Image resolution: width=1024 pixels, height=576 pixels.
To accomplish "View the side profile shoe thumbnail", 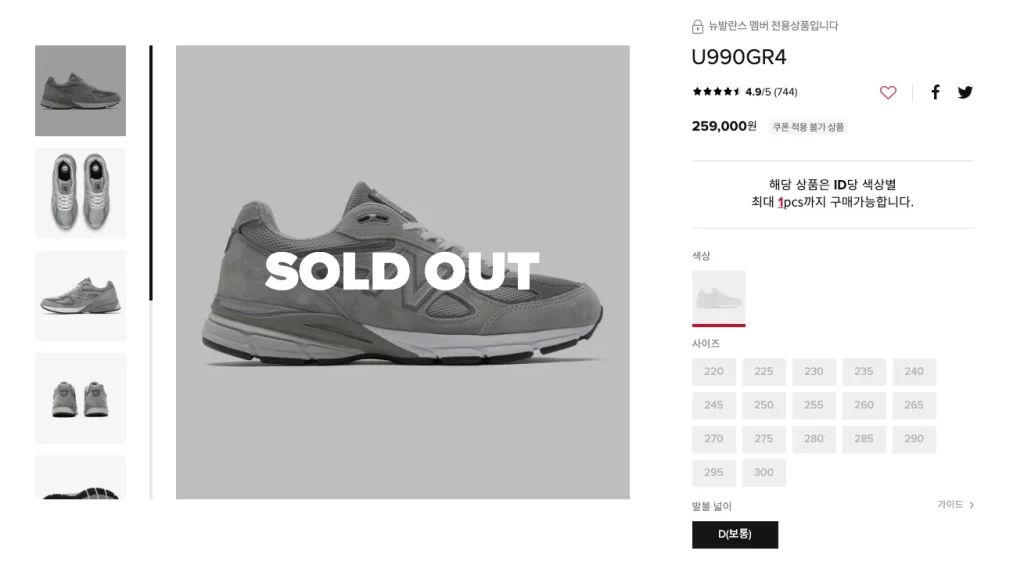I will [81, 91].
